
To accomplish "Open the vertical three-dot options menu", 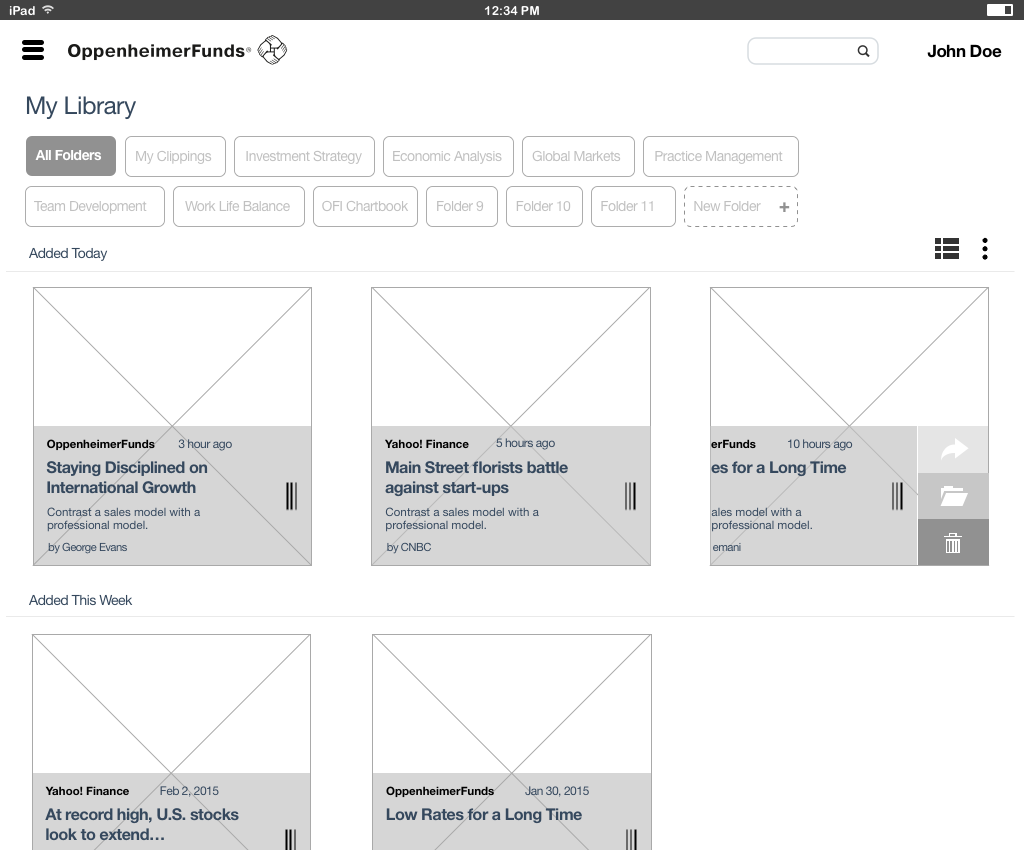I will (x=985, y=249).
